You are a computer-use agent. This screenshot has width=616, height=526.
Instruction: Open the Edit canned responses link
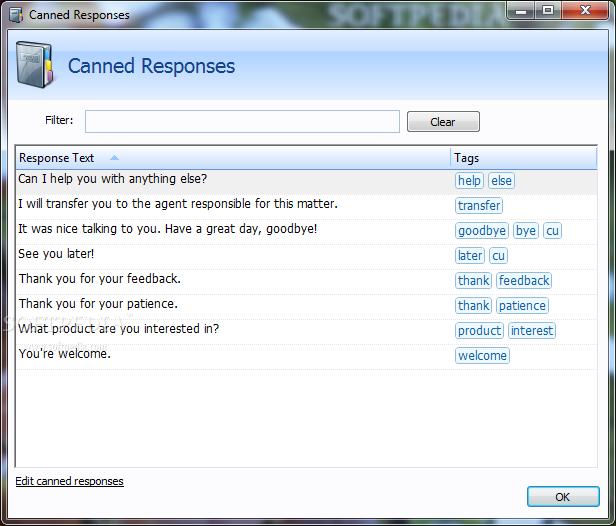click(70, 481)
